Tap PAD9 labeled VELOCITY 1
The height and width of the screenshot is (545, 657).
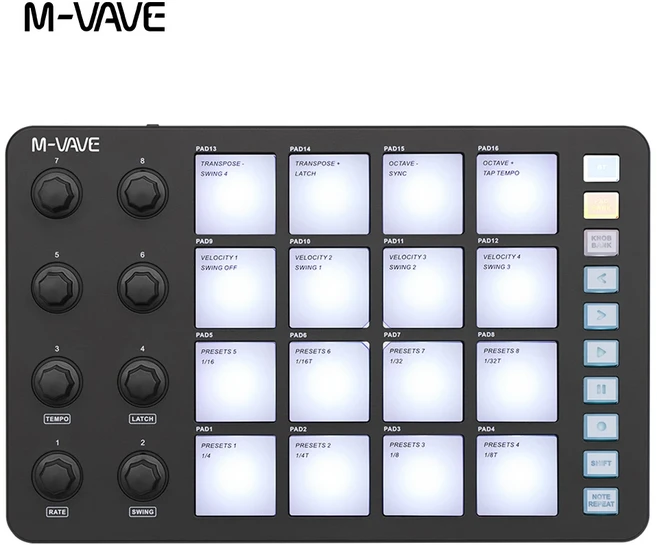(x=235, y=288)
